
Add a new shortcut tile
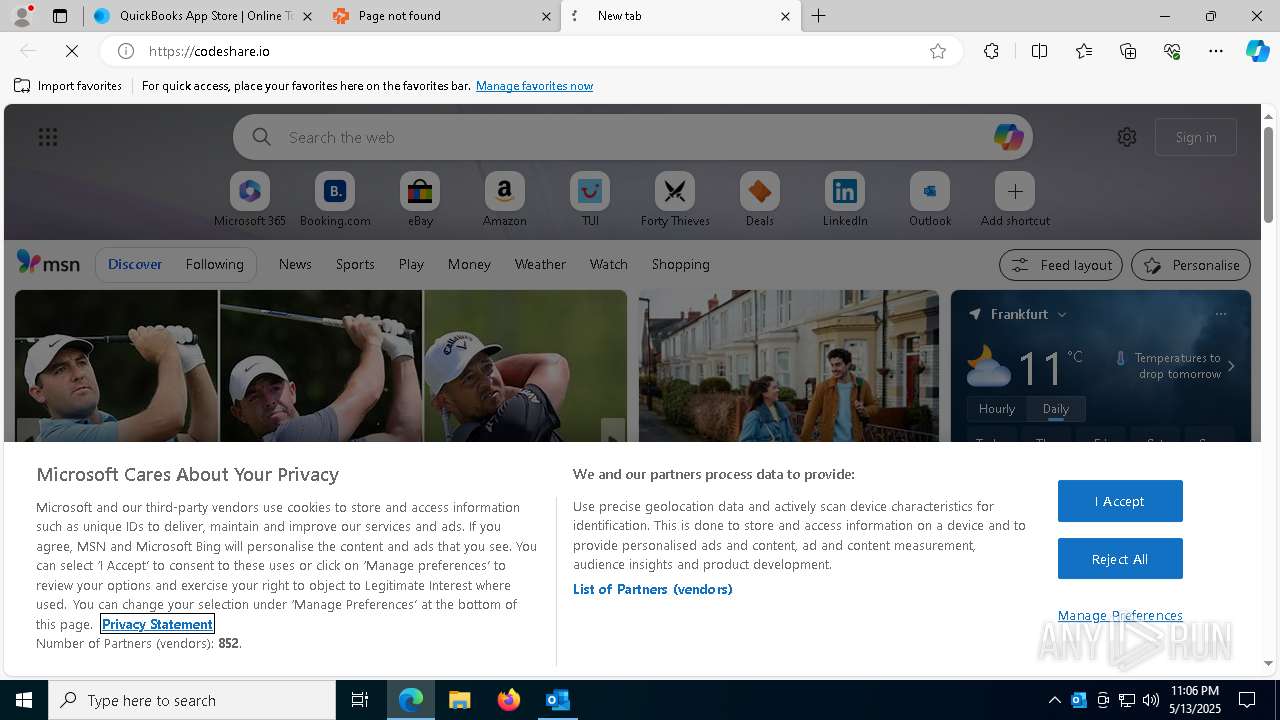click(x=1015, y=199)
